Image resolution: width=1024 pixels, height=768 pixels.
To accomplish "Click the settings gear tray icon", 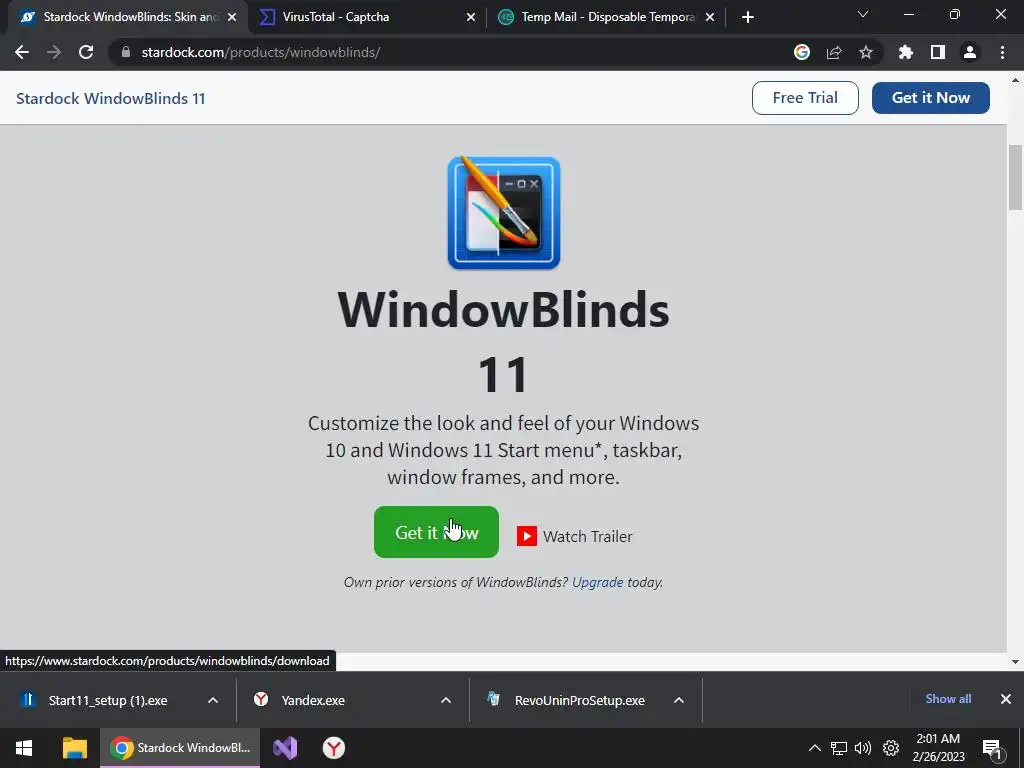I will point(891,748).
